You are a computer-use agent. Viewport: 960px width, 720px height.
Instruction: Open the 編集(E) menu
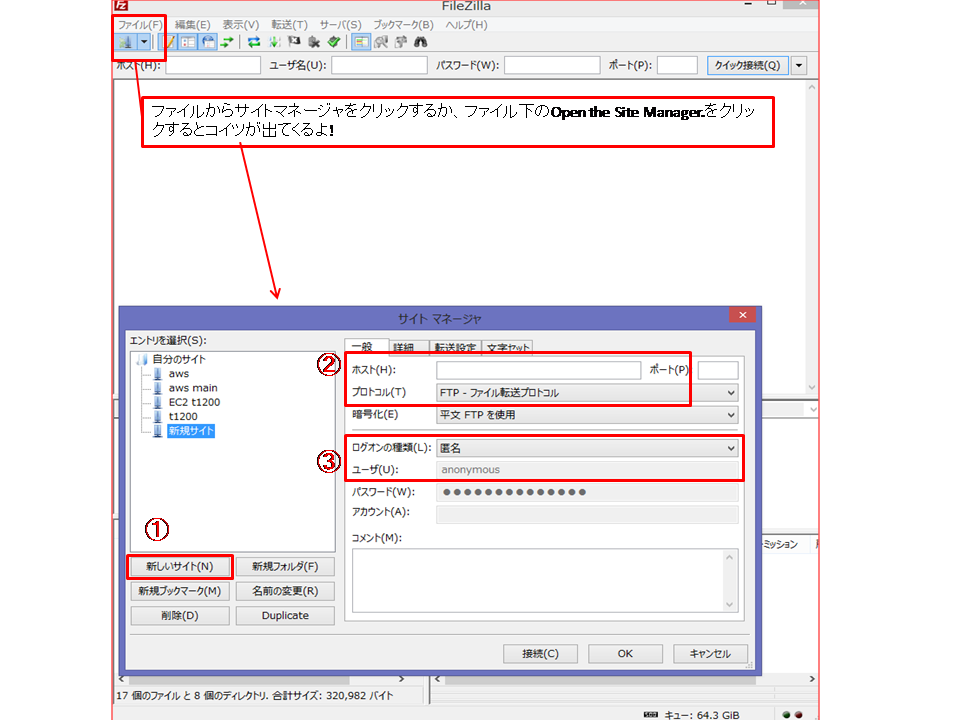coord(192,24)
